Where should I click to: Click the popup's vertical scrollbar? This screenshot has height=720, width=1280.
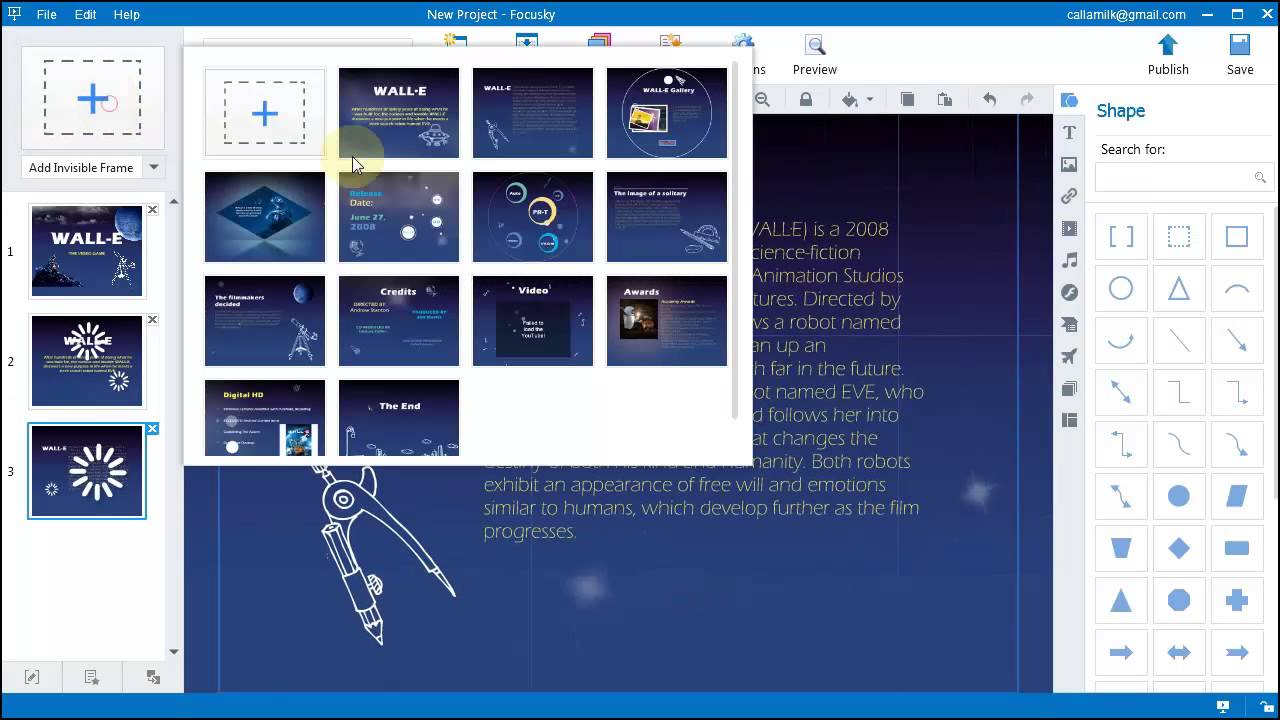[736, 240]
